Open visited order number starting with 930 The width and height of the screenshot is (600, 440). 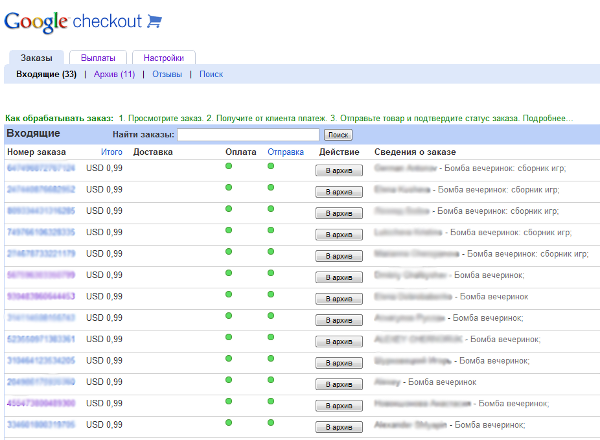pos(41,297)
